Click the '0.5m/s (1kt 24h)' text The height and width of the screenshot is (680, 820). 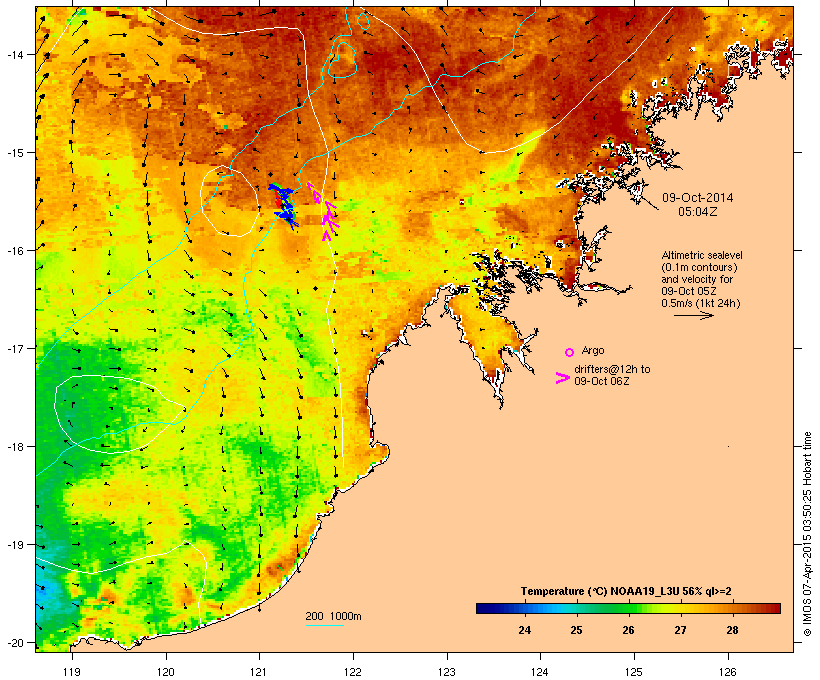pos(701,303)
